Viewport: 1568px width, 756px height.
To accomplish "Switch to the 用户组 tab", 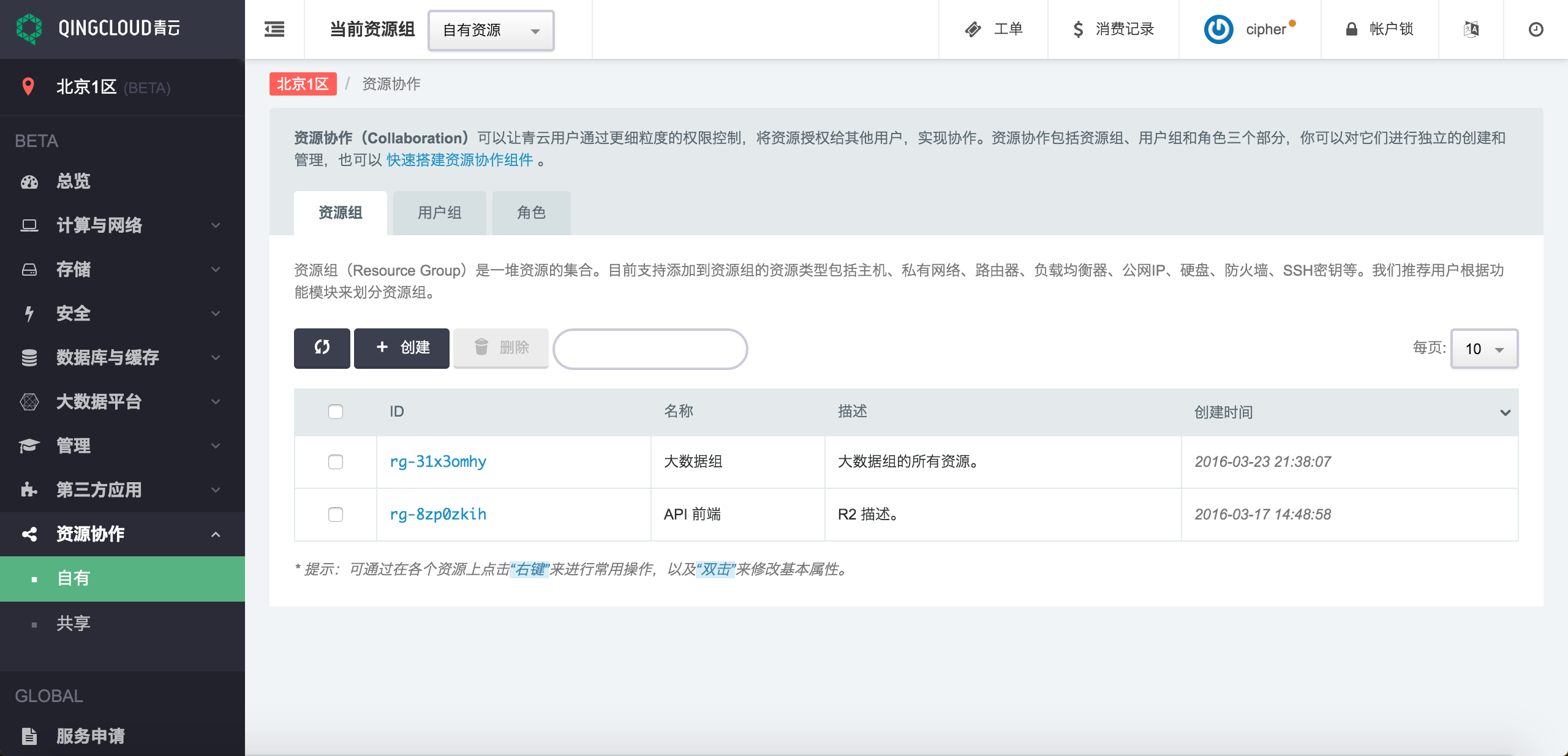I will tap(439, 213).
